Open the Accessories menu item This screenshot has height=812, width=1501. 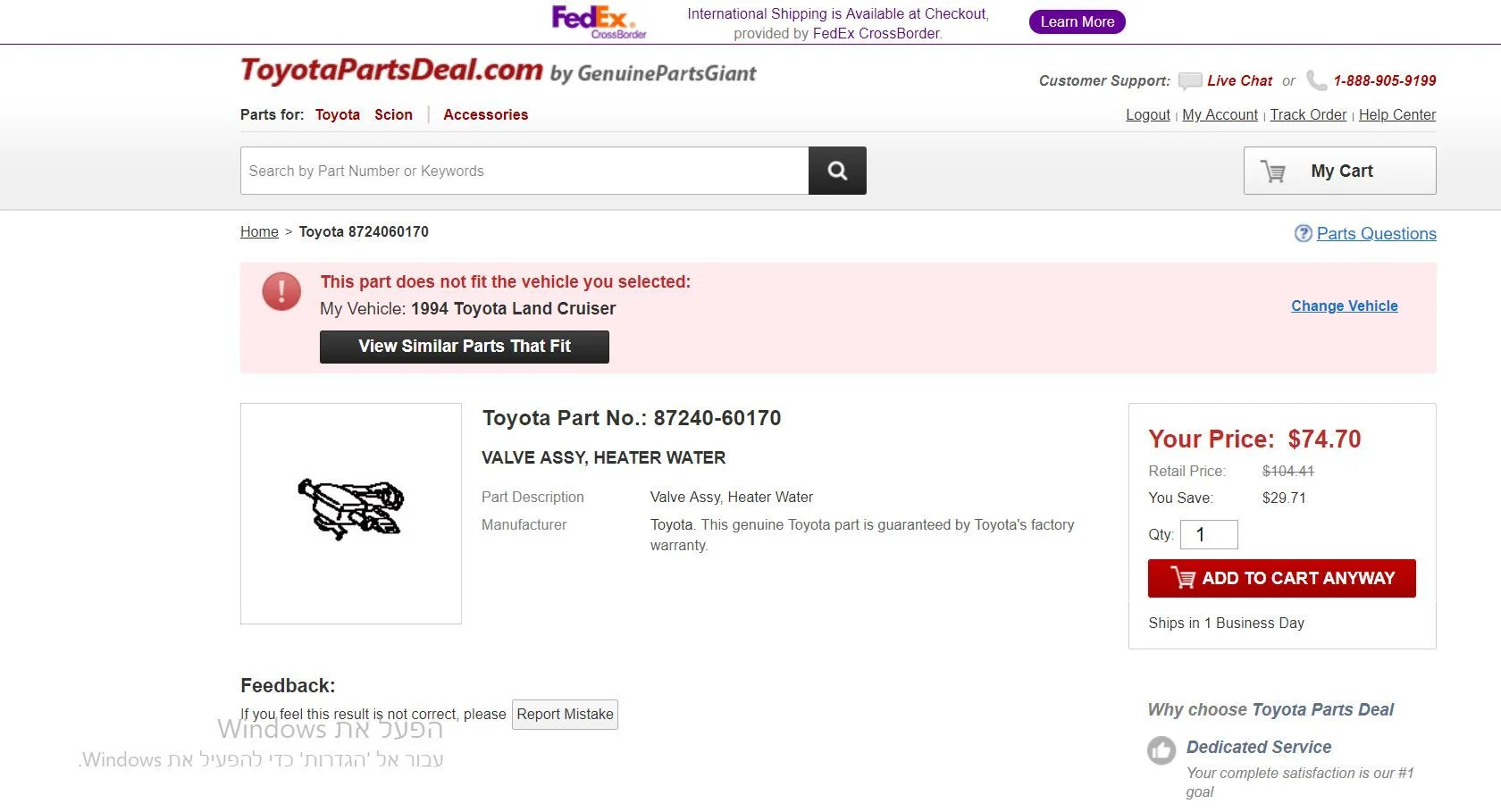click(x=485, y=114)
